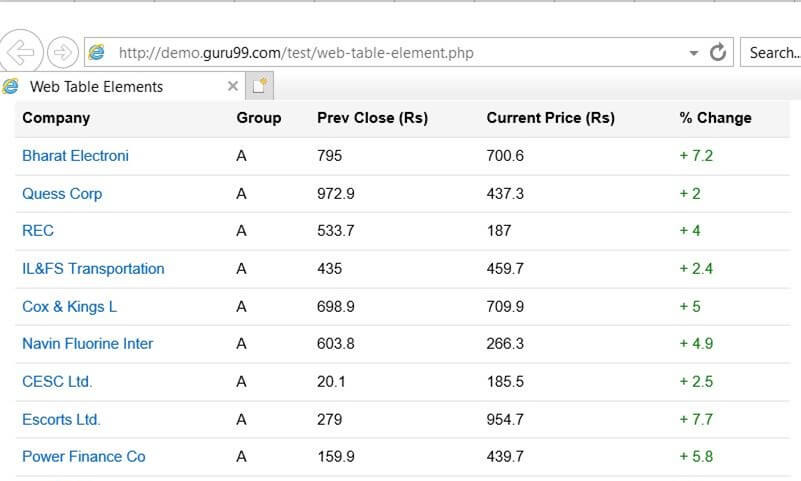This screenshot has height=481, width=801.
Task: Close the Web Table Elements tab
Action: [233, 86]
